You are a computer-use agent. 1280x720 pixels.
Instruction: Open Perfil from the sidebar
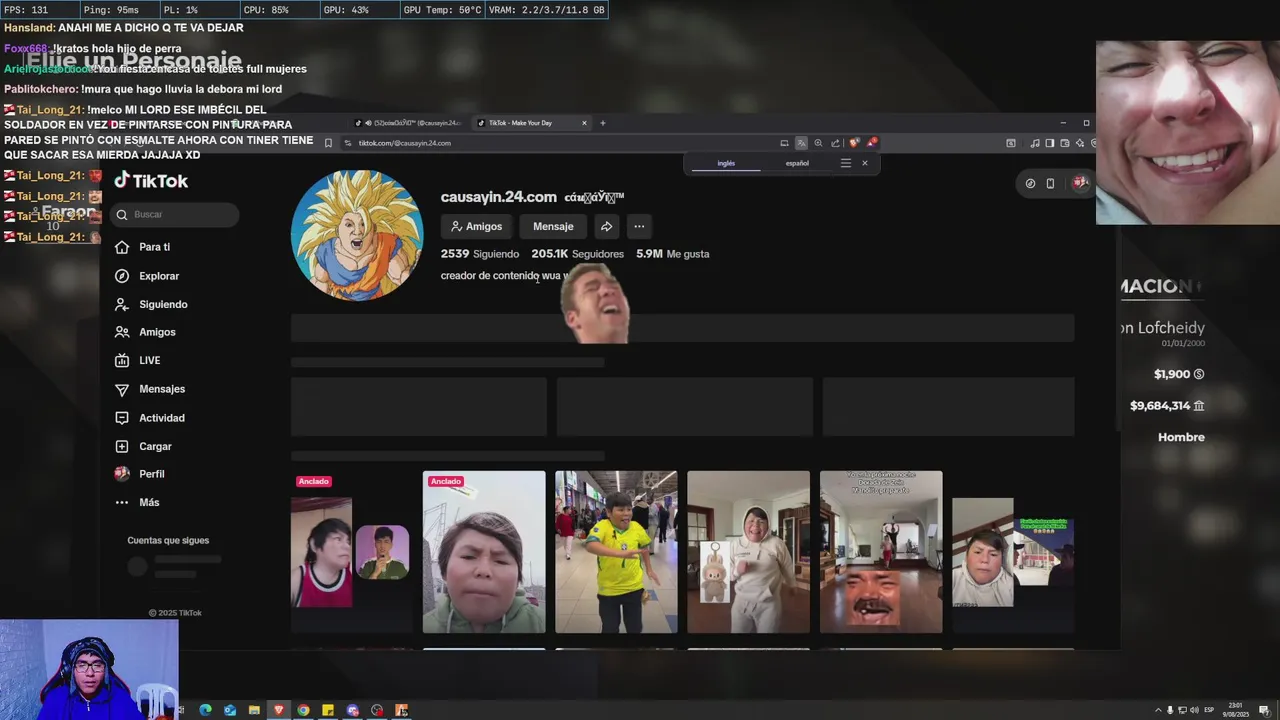139,474
